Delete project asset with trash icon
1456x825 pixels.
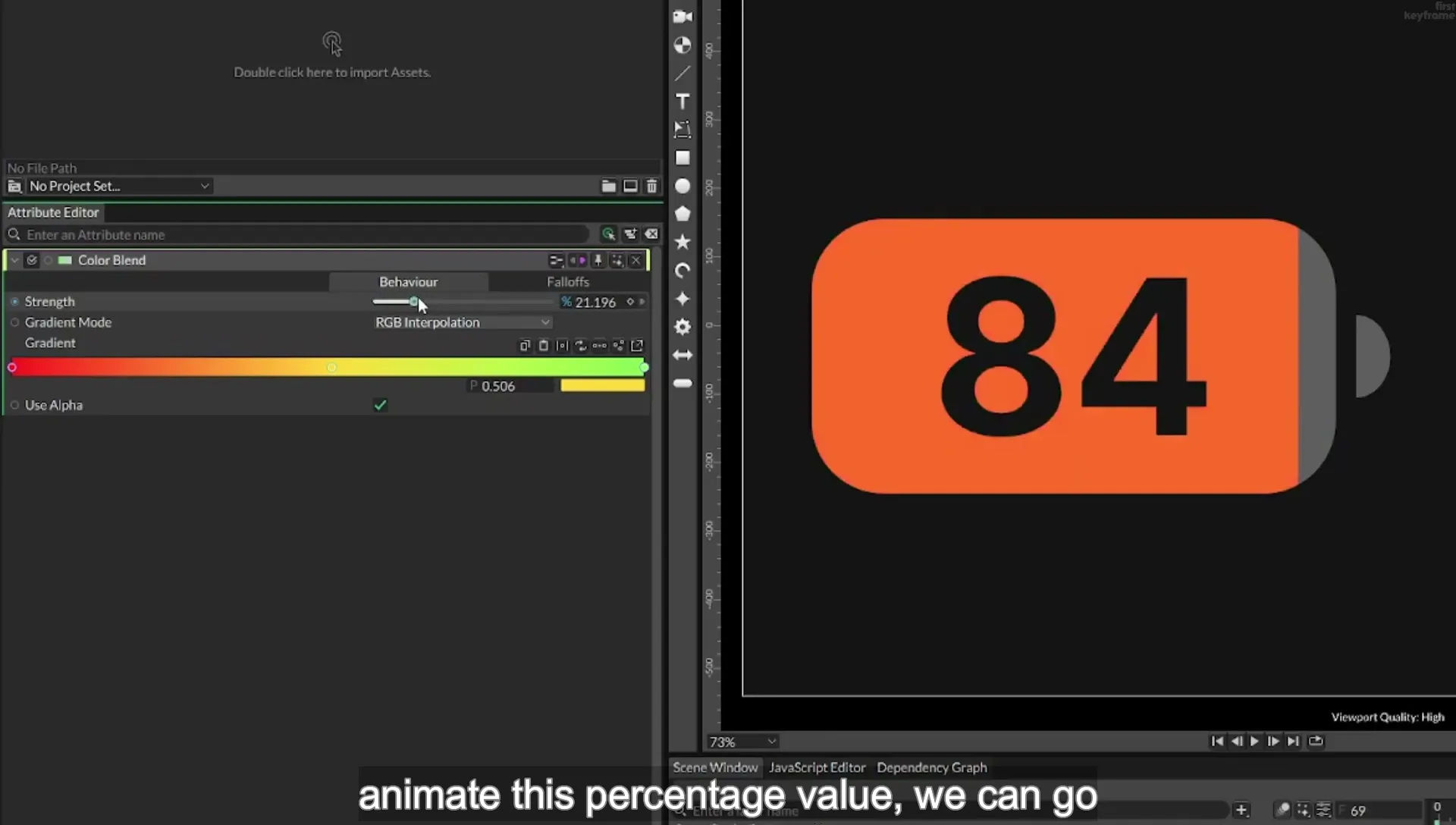651,186
